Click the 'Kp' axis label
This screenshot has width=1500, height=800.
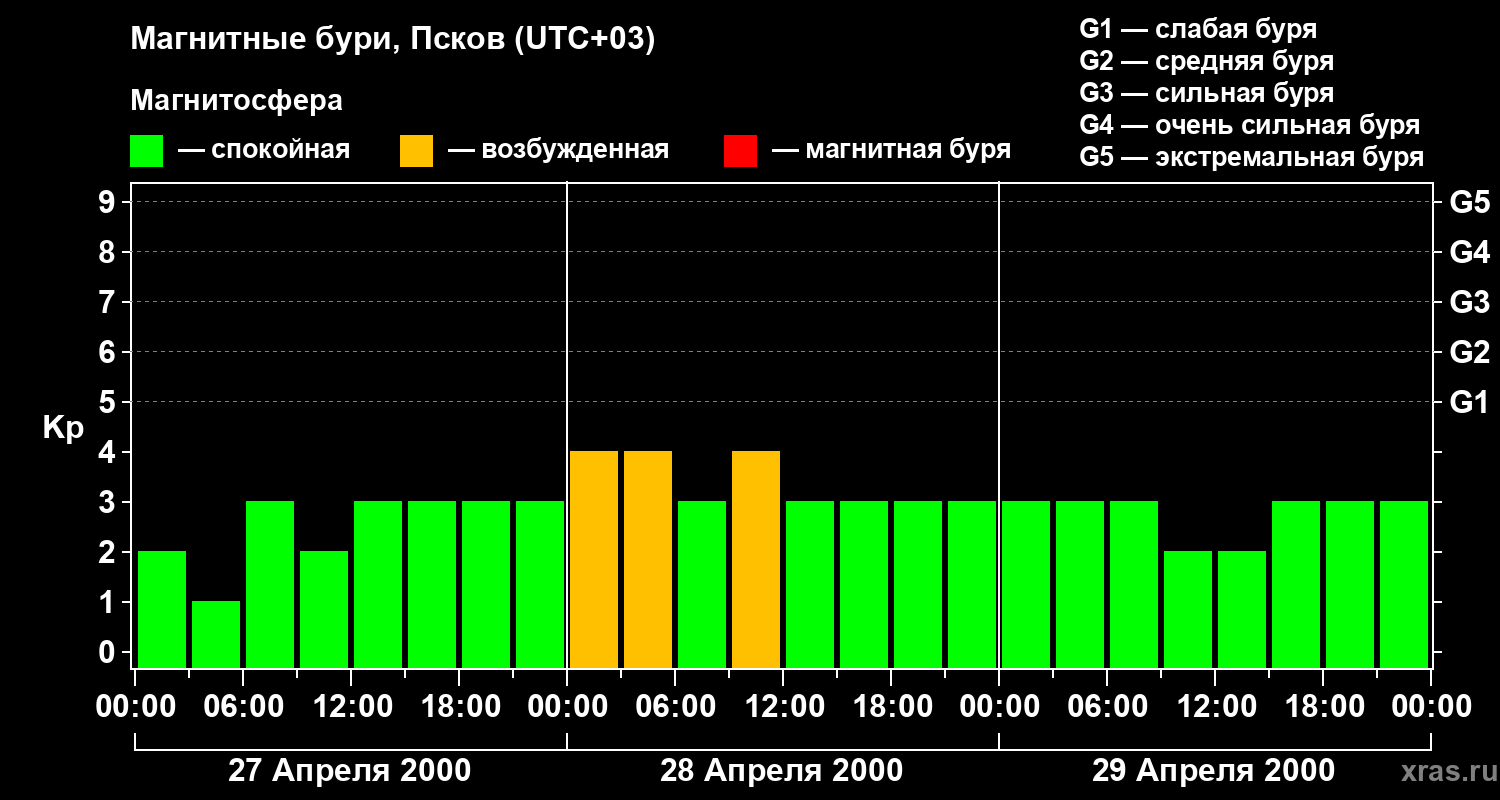tap(63, 428)
